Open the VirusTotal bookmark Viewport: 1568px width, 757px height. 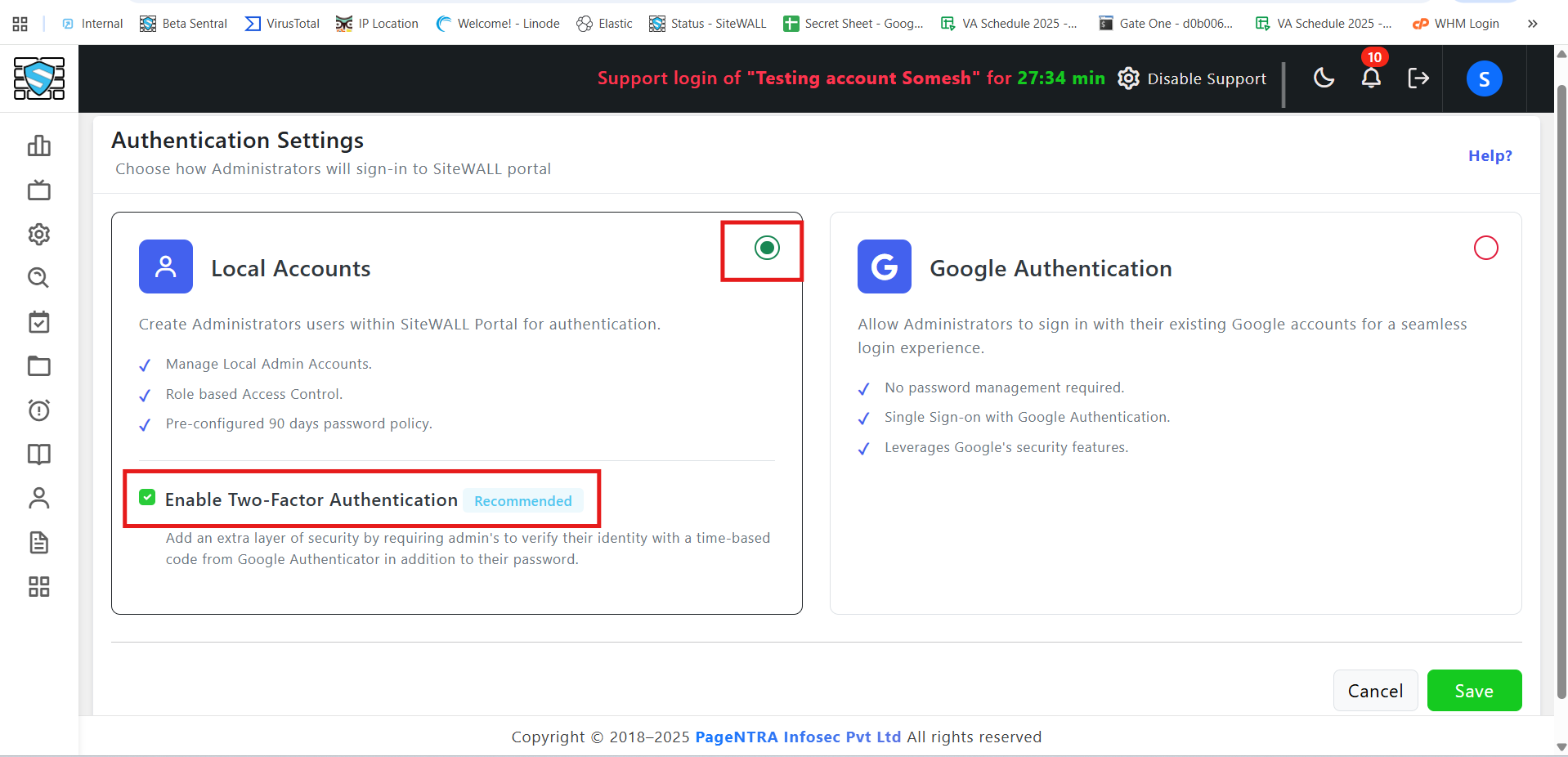coord(281,24)
